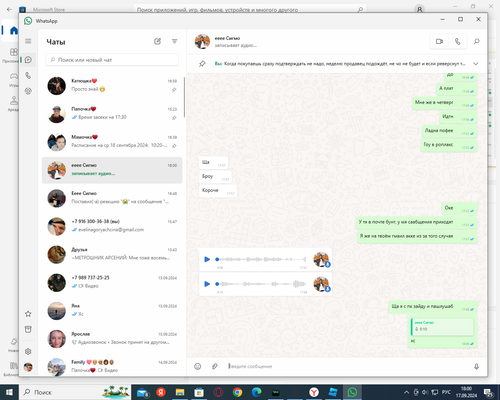Play the first voice message
This screenshot has height=400, width=500.
click(x=207, y=259)
